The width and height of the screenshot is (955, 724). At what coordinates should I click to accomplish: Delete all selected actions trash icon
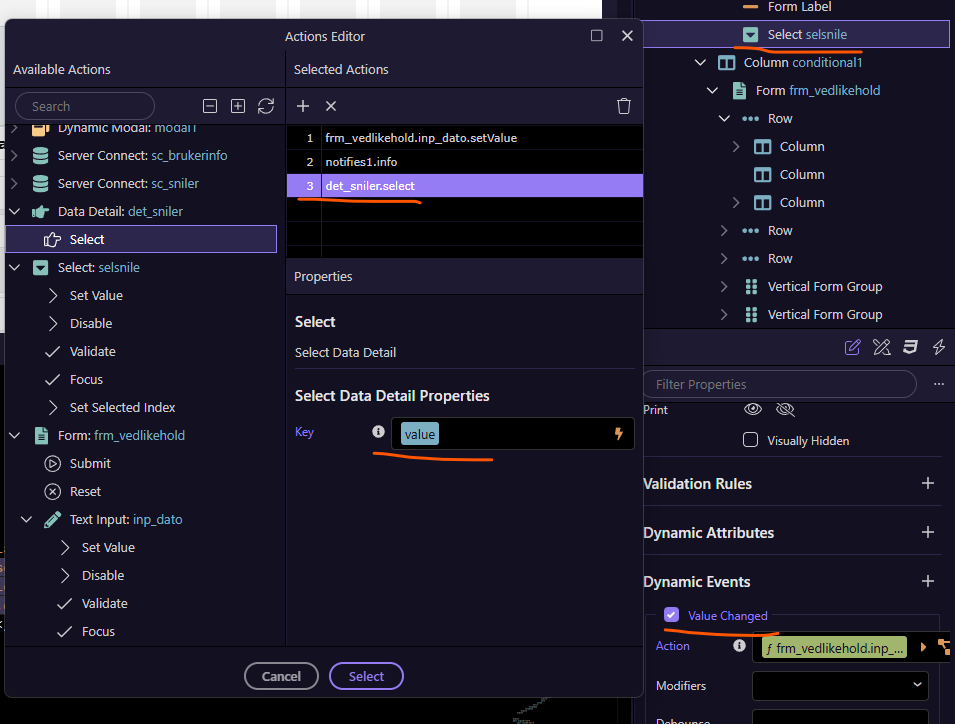coord(624,106)
